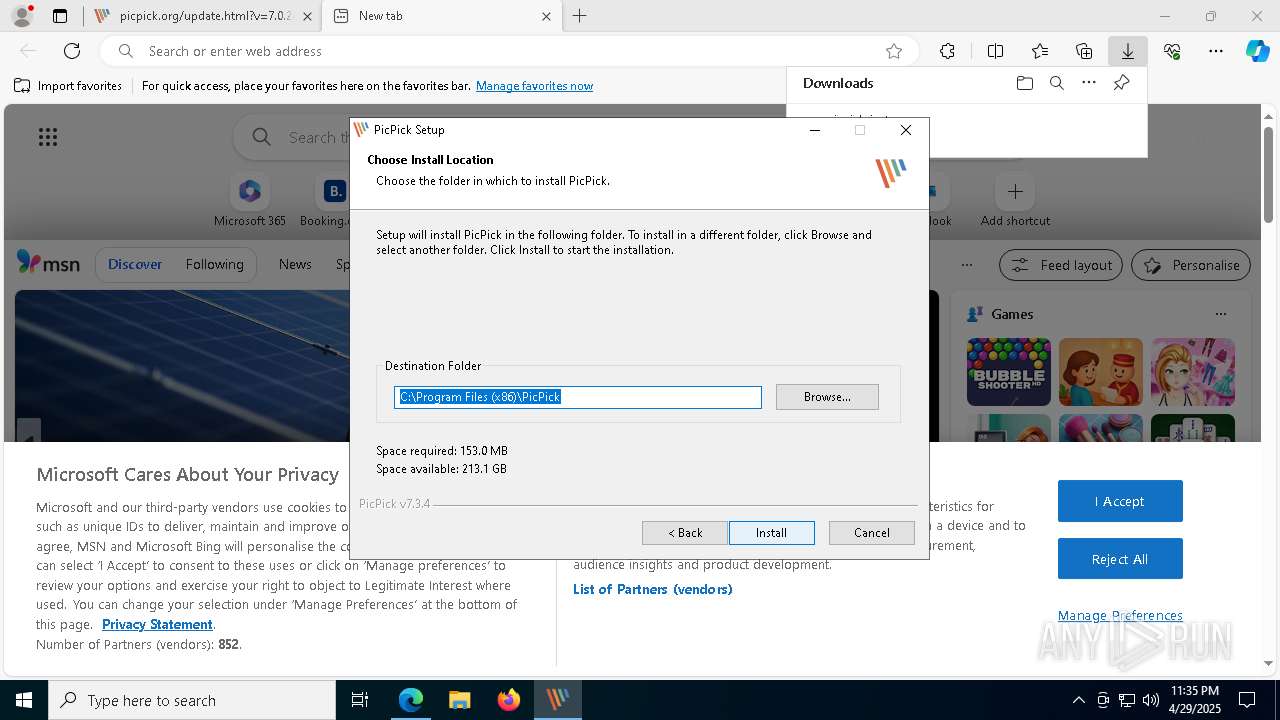Click the Personalise button

click(1191, 265)
